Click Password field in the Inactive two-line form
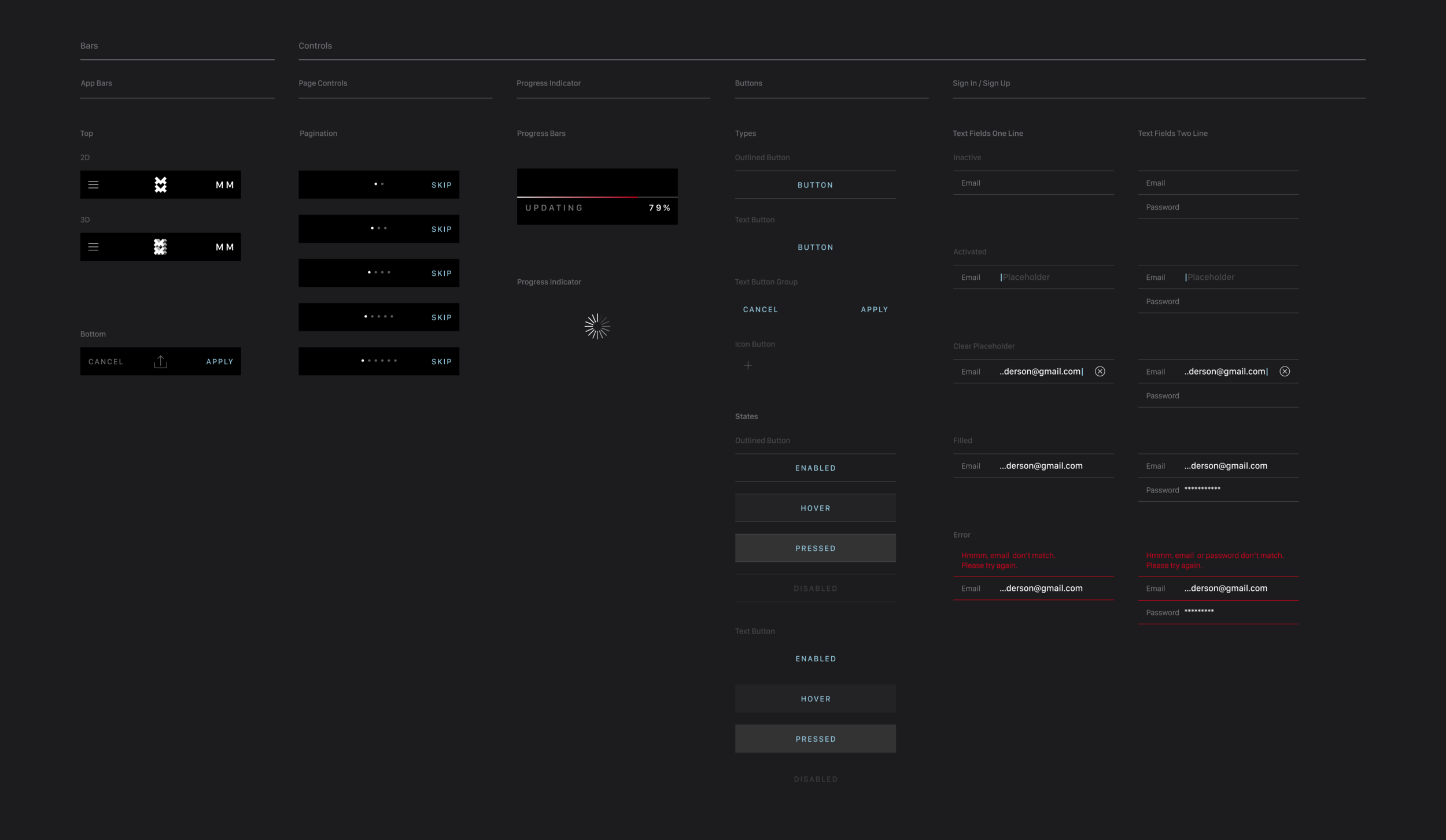Viewport: 1446px width, 840px height. (x=1218, y=208)
